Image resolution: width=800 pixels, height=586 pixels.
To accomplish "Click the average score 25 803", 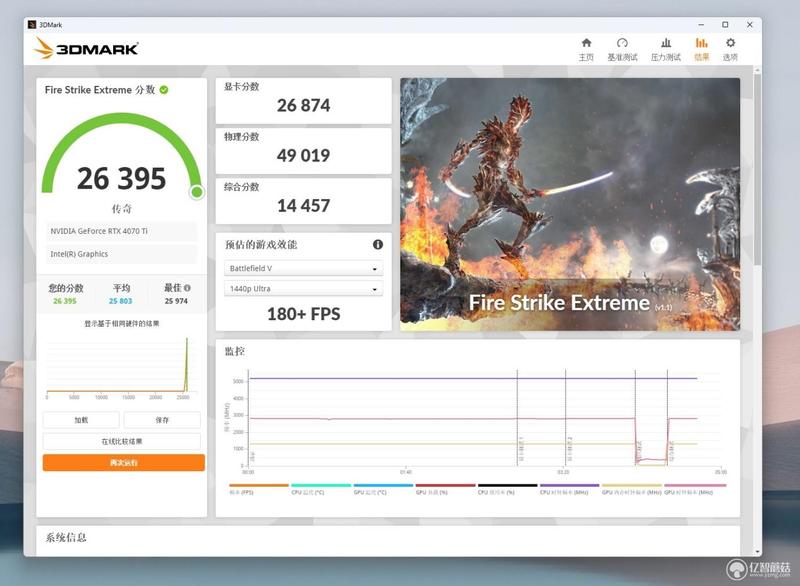I will (x=120, y=301).
